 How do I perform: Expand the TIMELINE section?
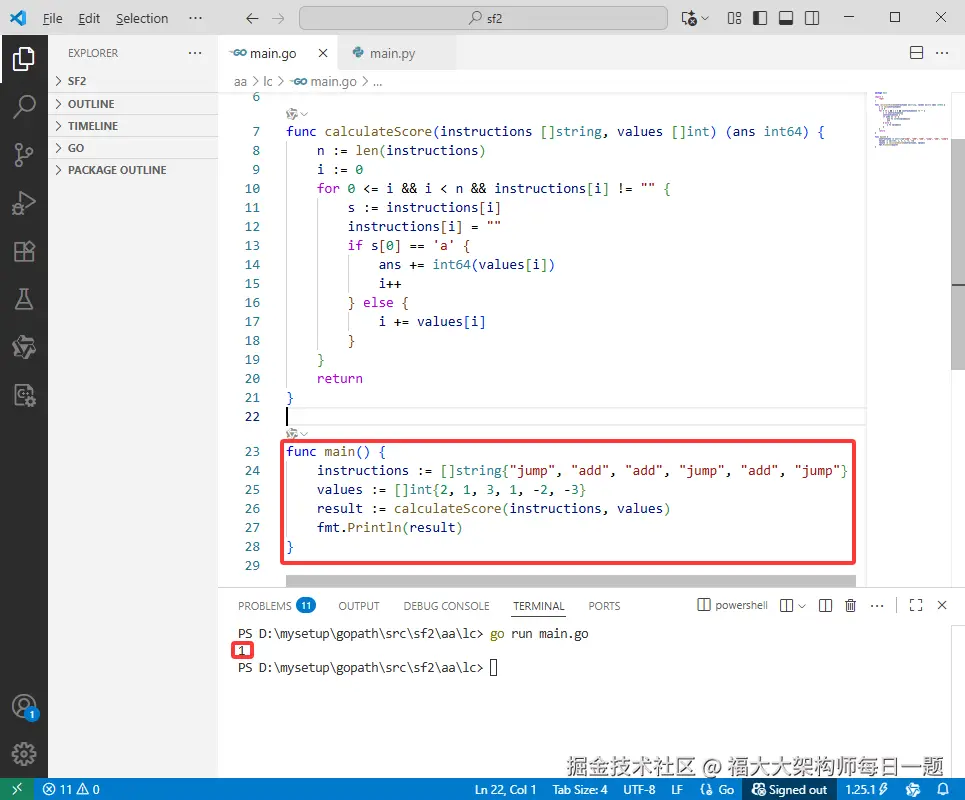tap(133, 126)
